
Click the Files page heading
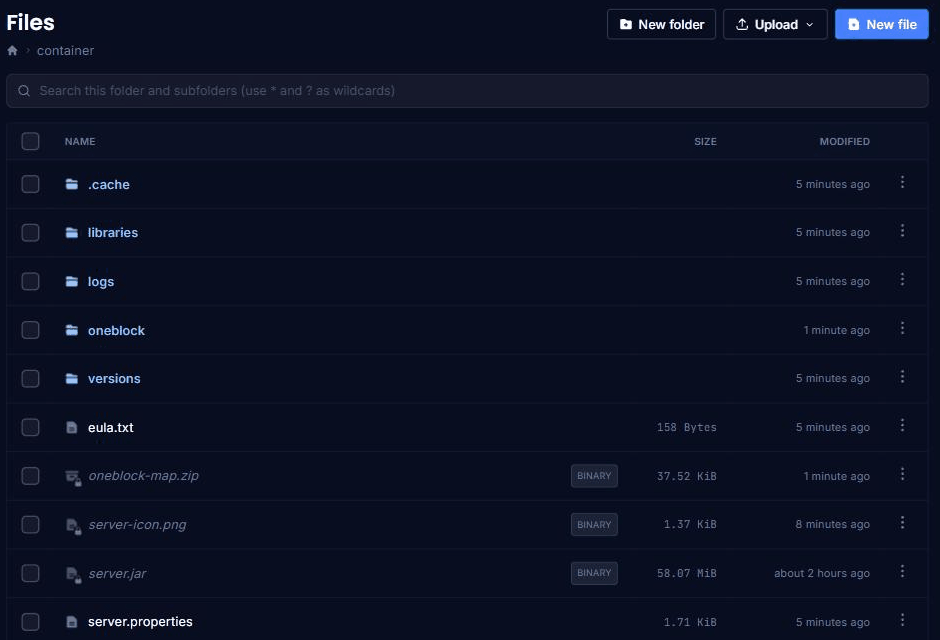tap(31, 23)
